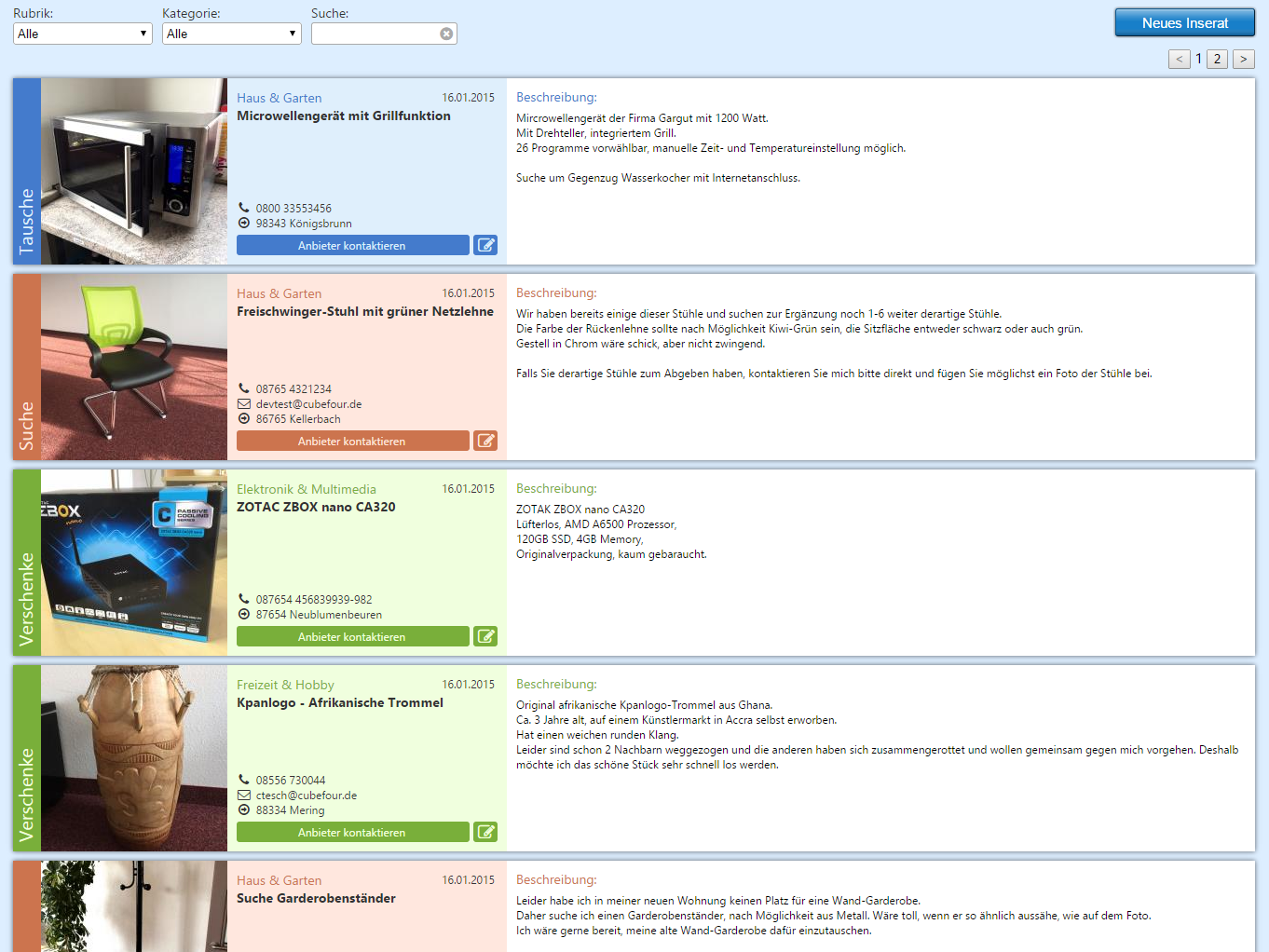Click envelope icon beside ctesch@cubefour.de
Viewport: 1269px width, 952px height.
tap(244, 795)
